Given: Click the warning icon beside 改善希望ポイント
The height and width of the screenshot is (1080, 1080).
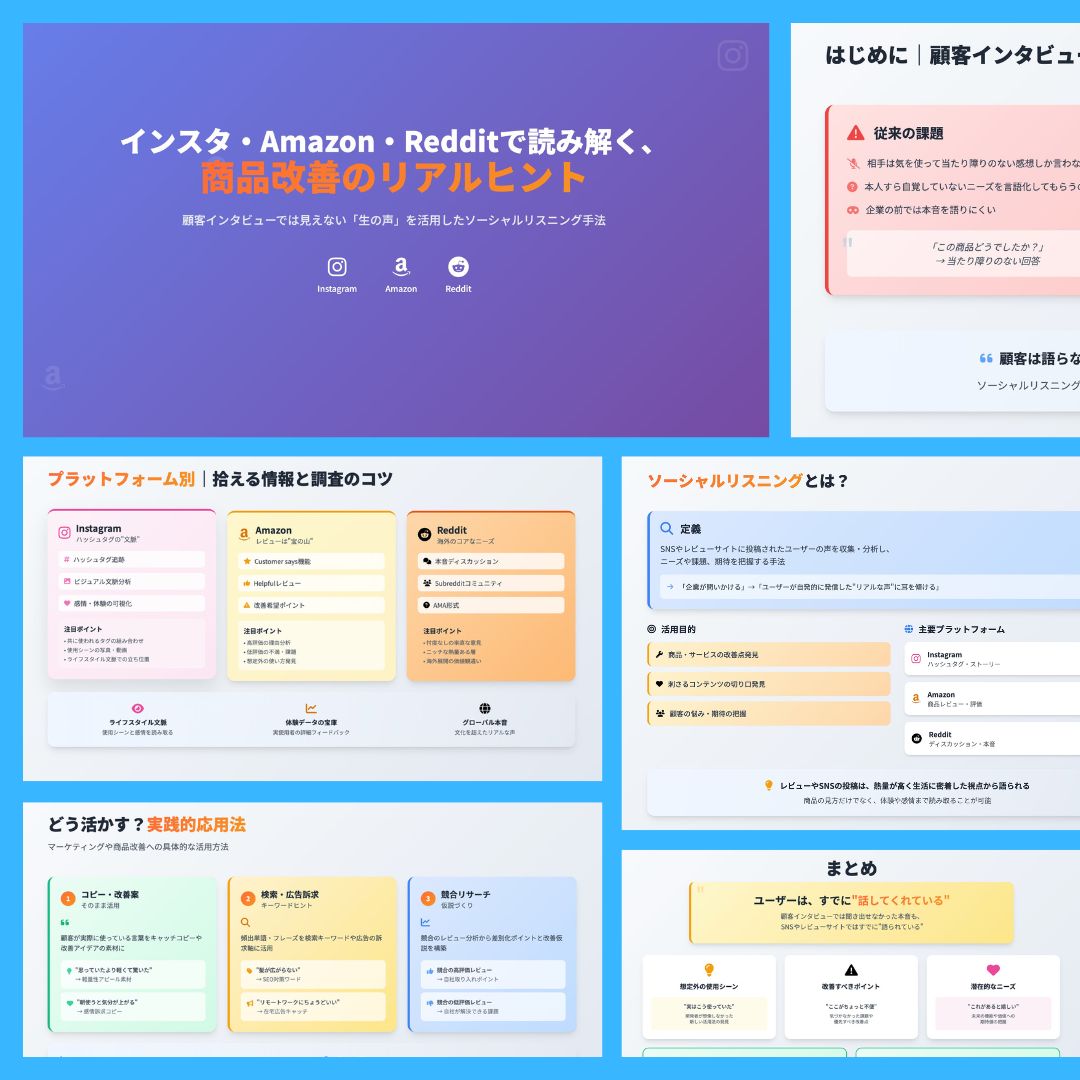Looking at the screenshot, I should pyautogui.click(x=247, y=605).
